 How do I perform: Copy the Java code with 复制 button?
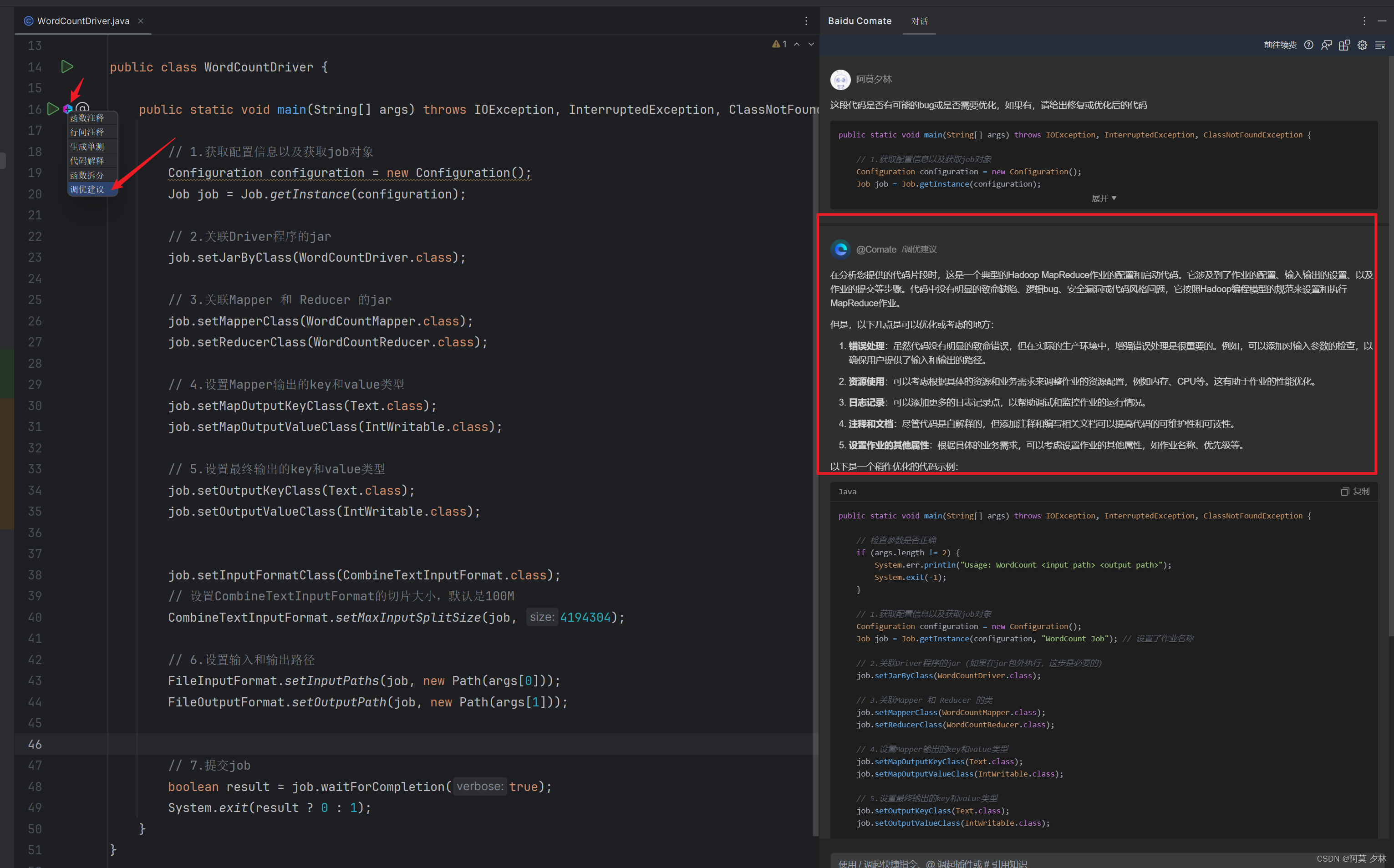[x=1356, y=492]
